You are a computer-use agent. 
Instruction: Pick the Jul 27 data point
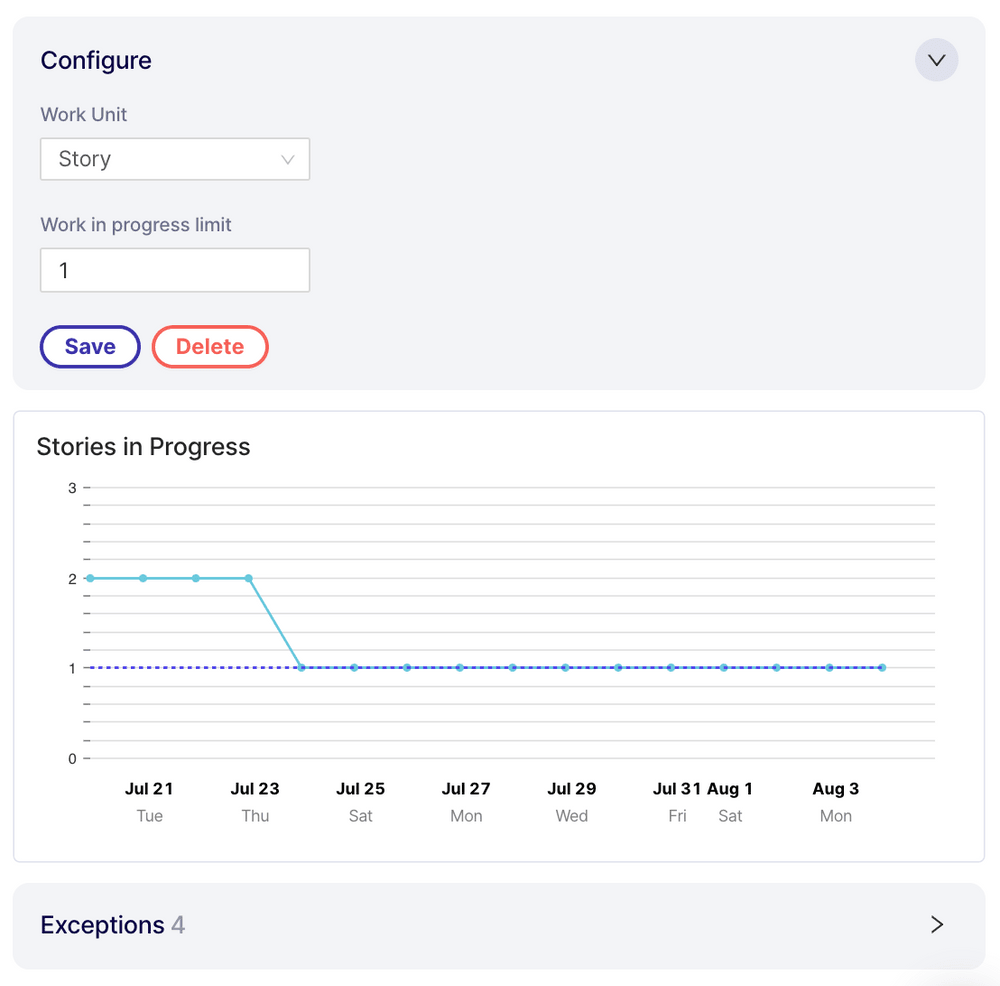pos(460,667)
